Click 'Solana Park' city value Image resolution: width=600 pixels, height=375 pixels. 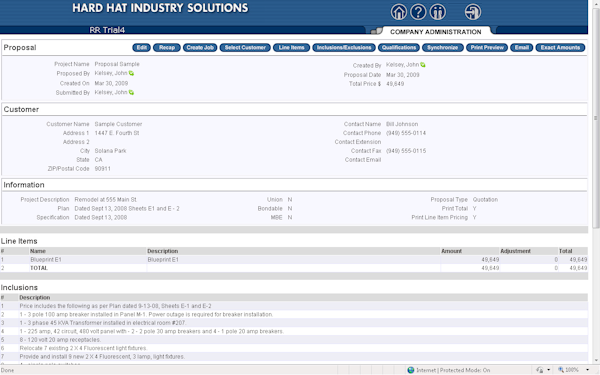110,151
